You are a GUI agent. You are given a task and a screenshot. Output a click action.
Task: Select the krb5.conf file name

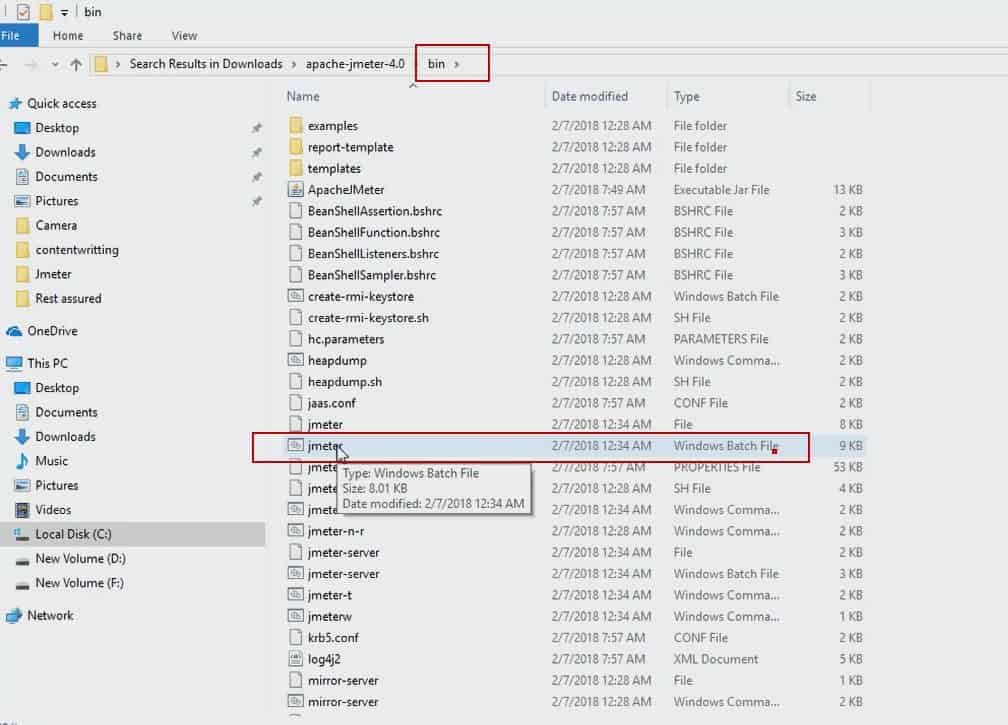click(x=333, y=638)
